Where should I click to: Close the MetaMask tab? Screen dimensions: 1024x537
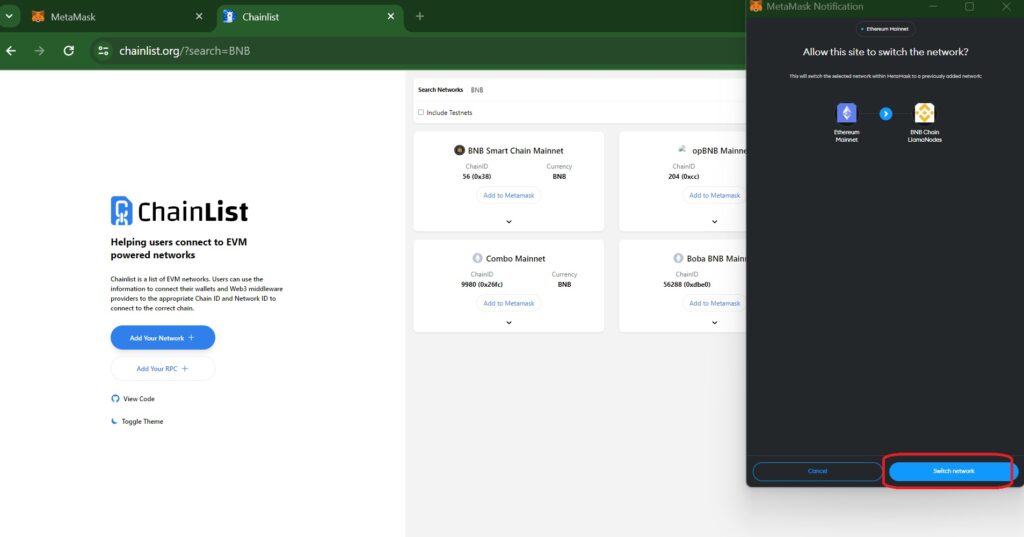[199, 16]
